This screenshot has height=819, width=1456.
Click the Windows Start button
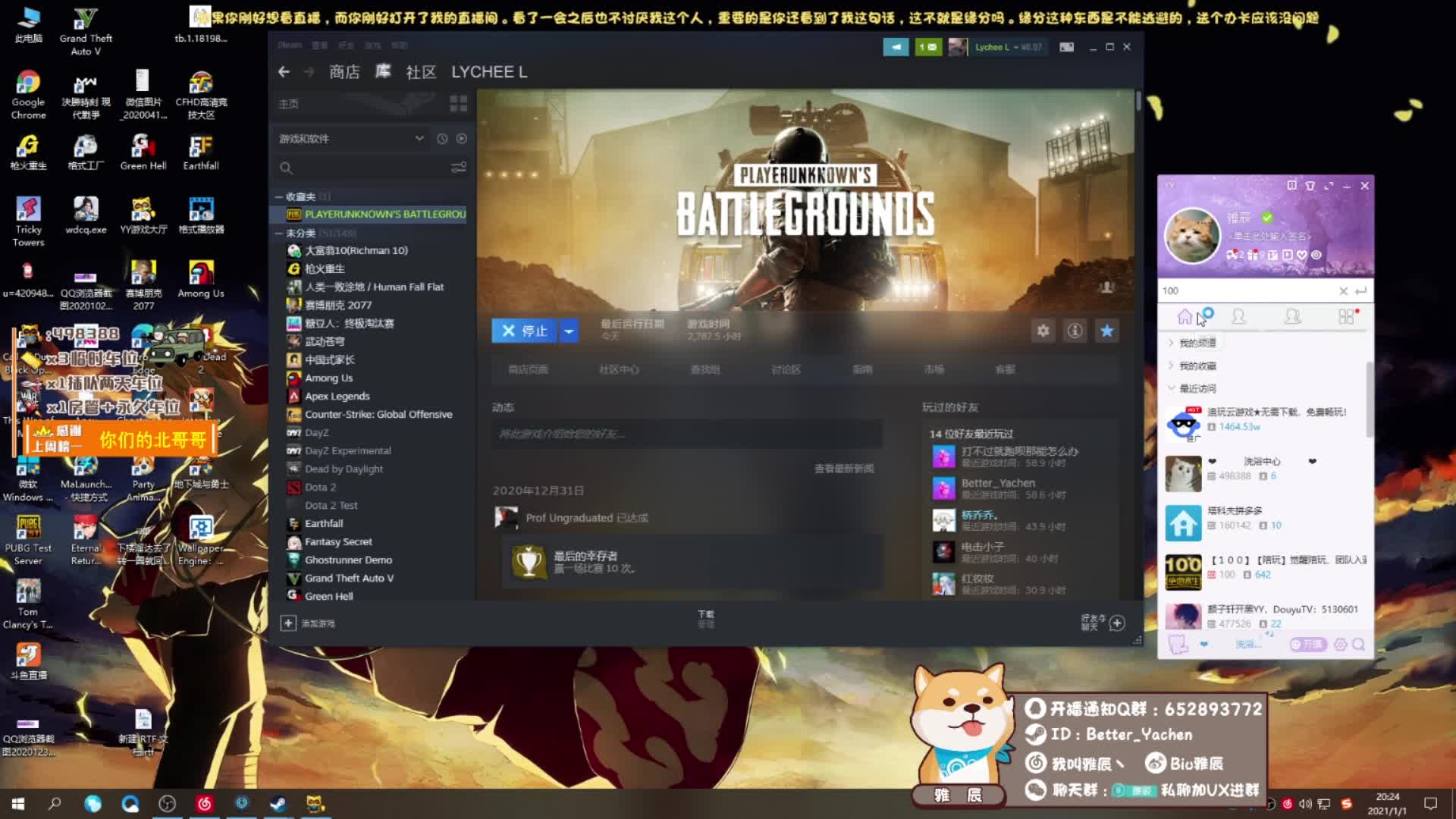18,803
